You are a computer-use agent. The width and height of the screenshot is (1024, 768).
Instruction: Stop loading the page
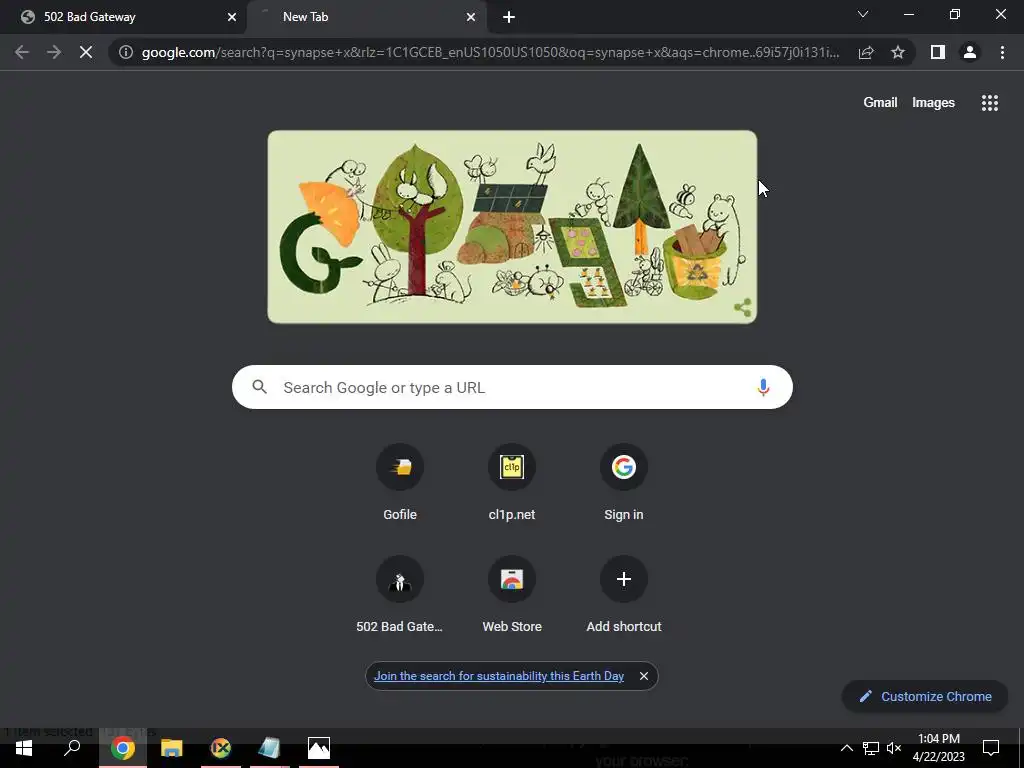[86, 52]
